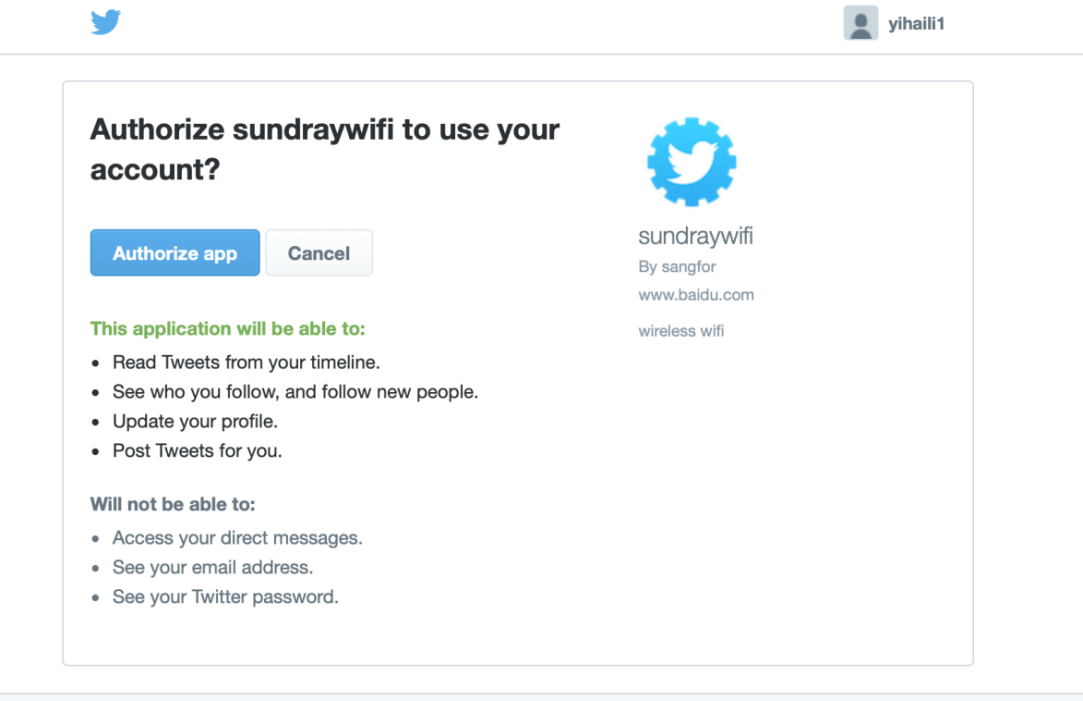
Task: Click the 'Update your profile' permission
Action: 195,421
